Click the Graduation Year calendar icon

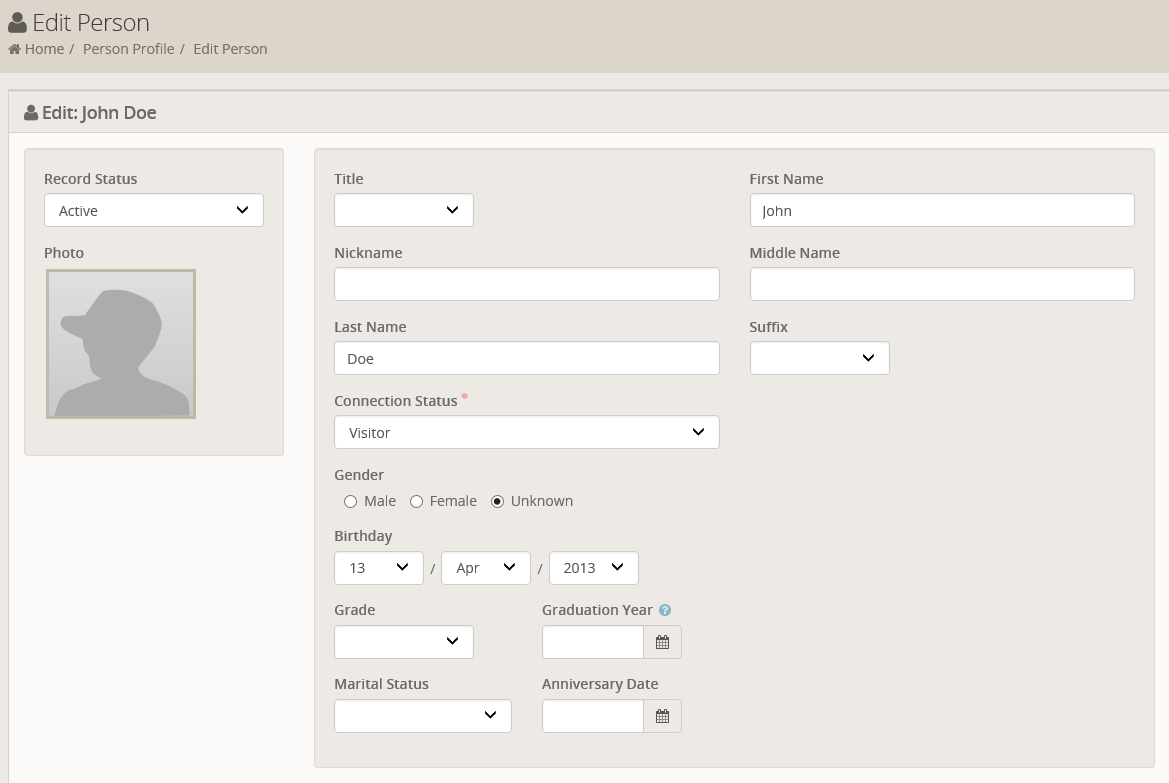point(662,642)
